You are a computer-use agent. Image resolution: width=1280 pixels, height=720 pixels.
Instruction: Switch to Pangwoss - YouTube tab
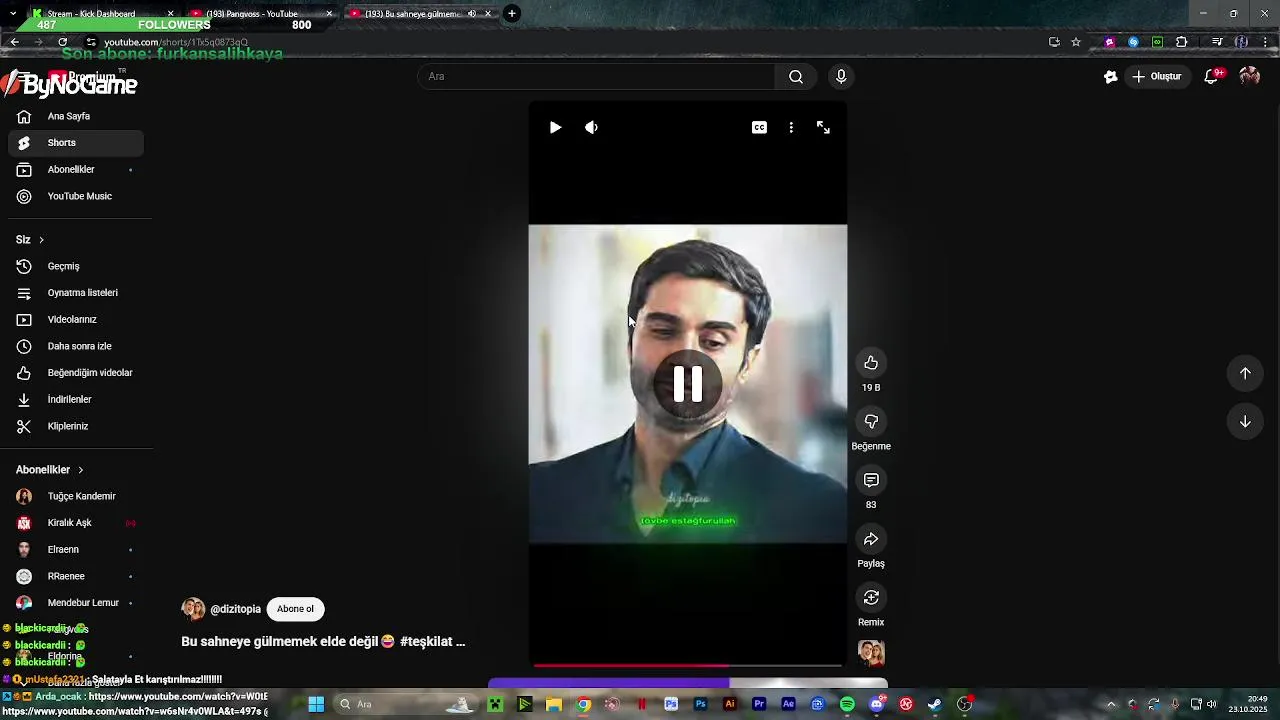pos(260,14)
